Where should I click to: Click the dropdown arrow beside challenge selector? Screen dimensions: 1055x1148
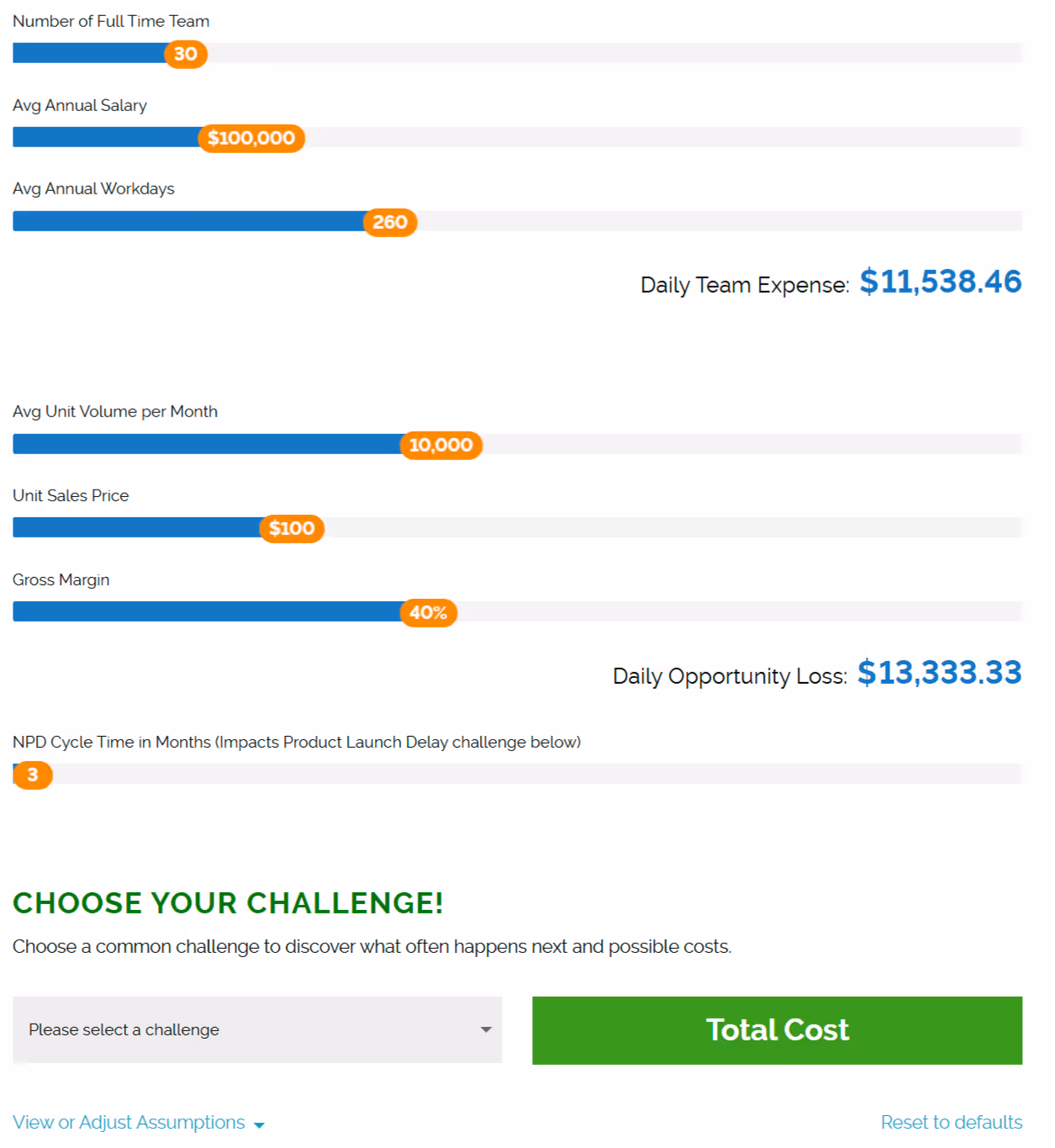click(485, 1029)
